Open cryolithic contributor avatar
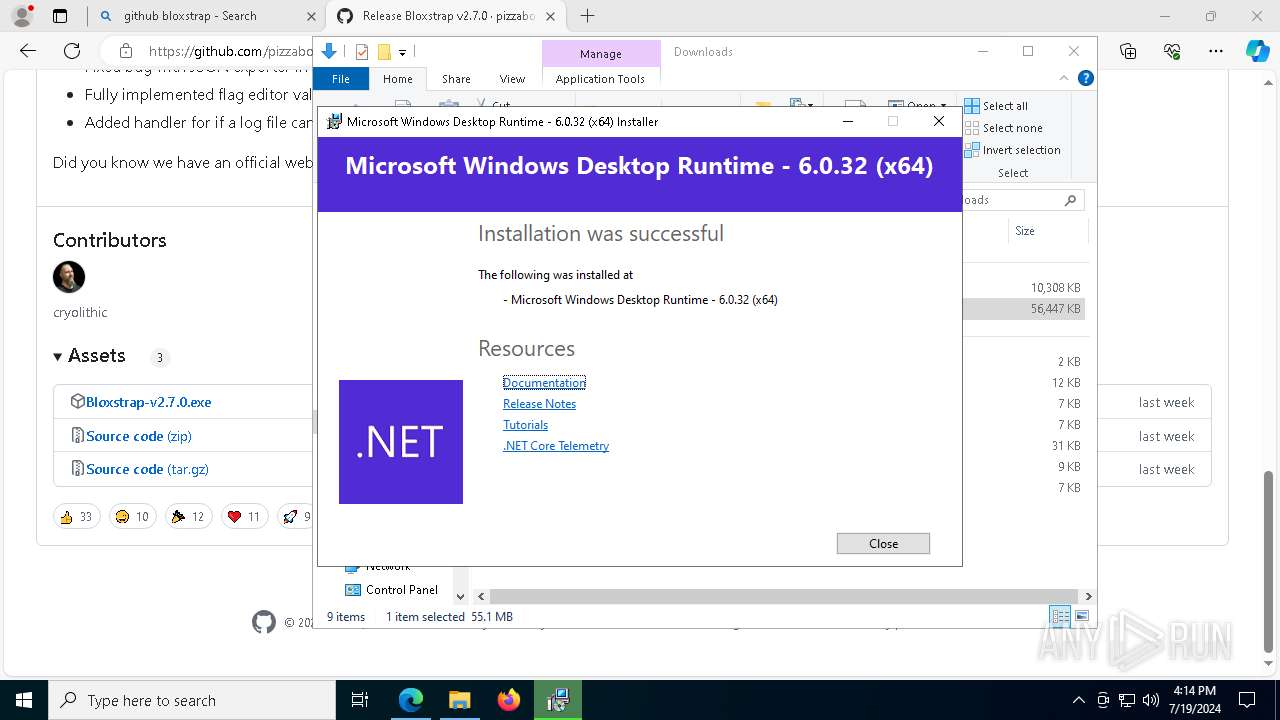The image size is (1280, 720). [x=69, y=277]
